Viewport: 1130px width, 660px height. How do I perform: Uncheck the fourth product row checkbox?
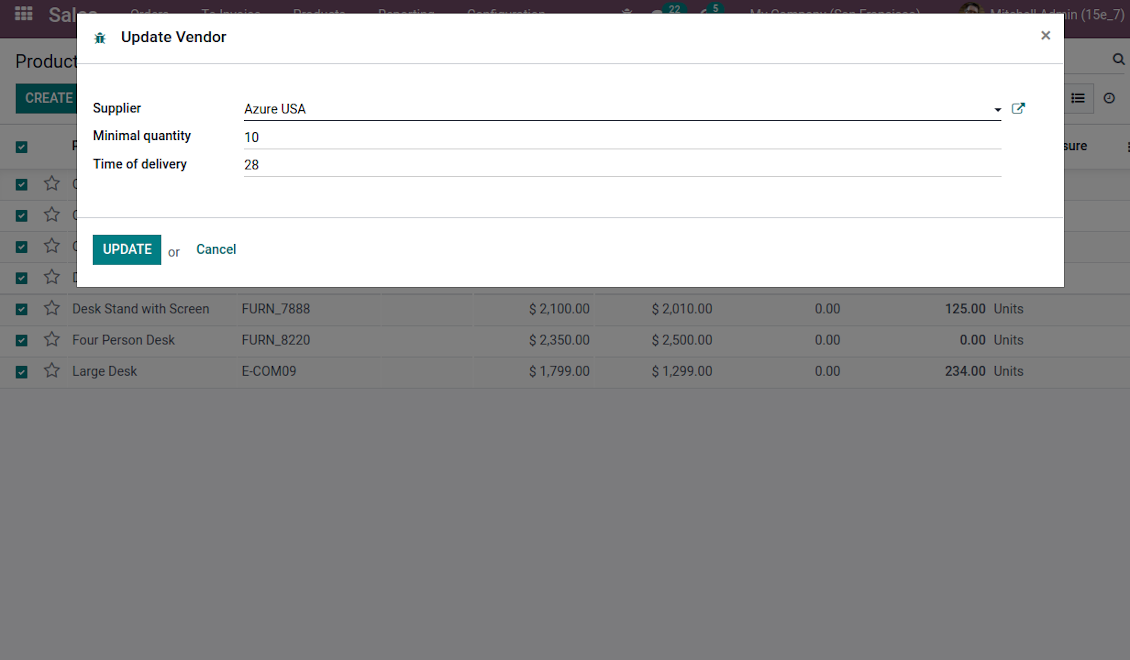click(22, 278)
